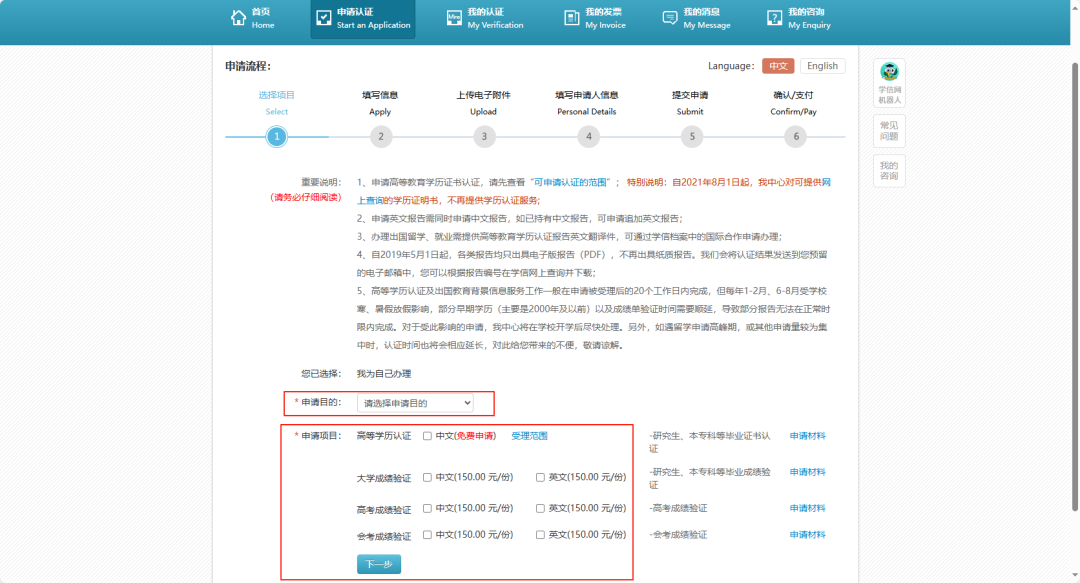Viewport: 1080px width, 583px height.
Task: Click the Home house icon
Action: [x=238, y=18]
